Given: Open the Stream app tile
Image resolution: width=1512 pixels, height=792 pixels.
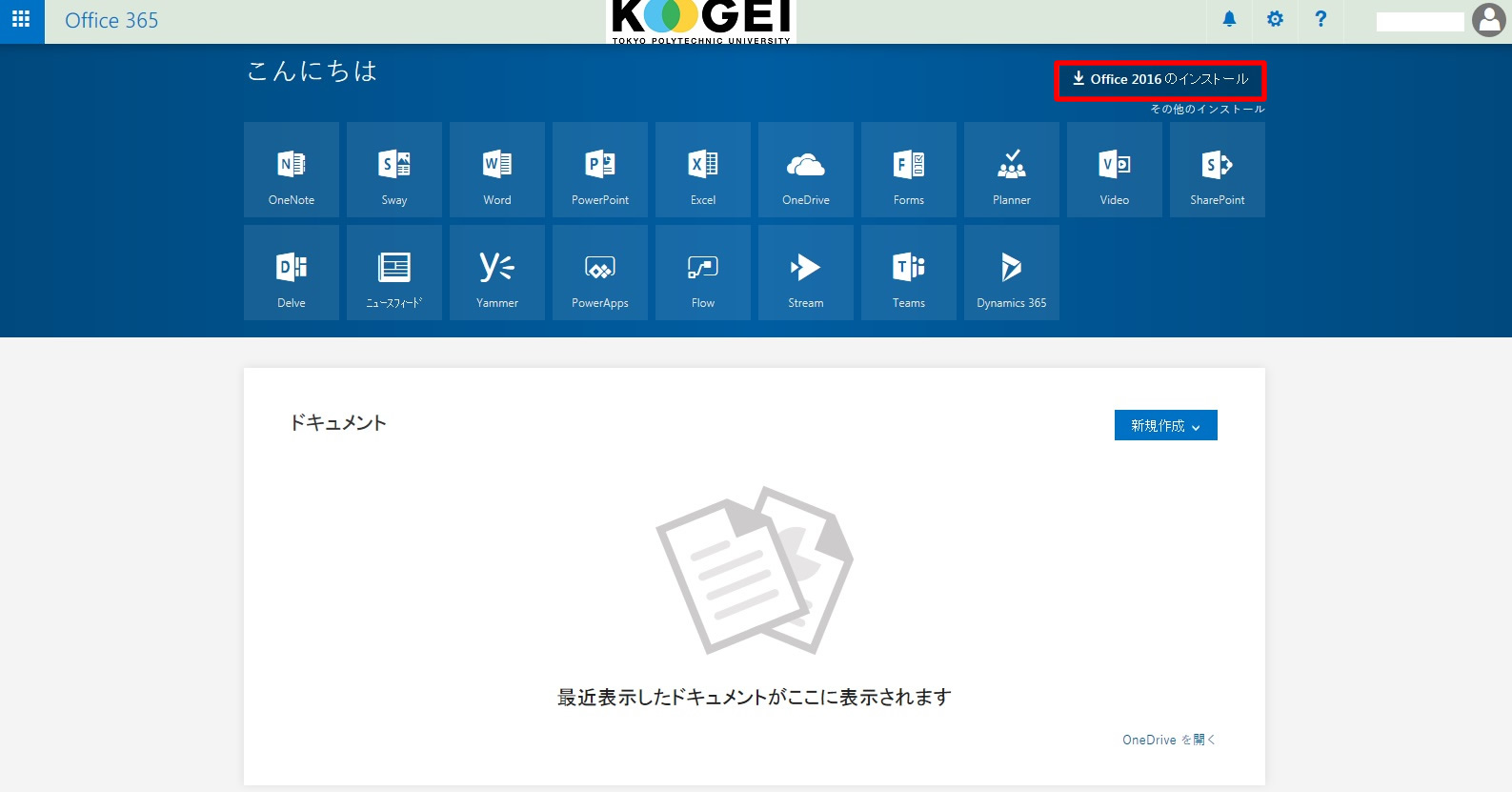Looking at the screenshot, I should (x=806, y=273).
